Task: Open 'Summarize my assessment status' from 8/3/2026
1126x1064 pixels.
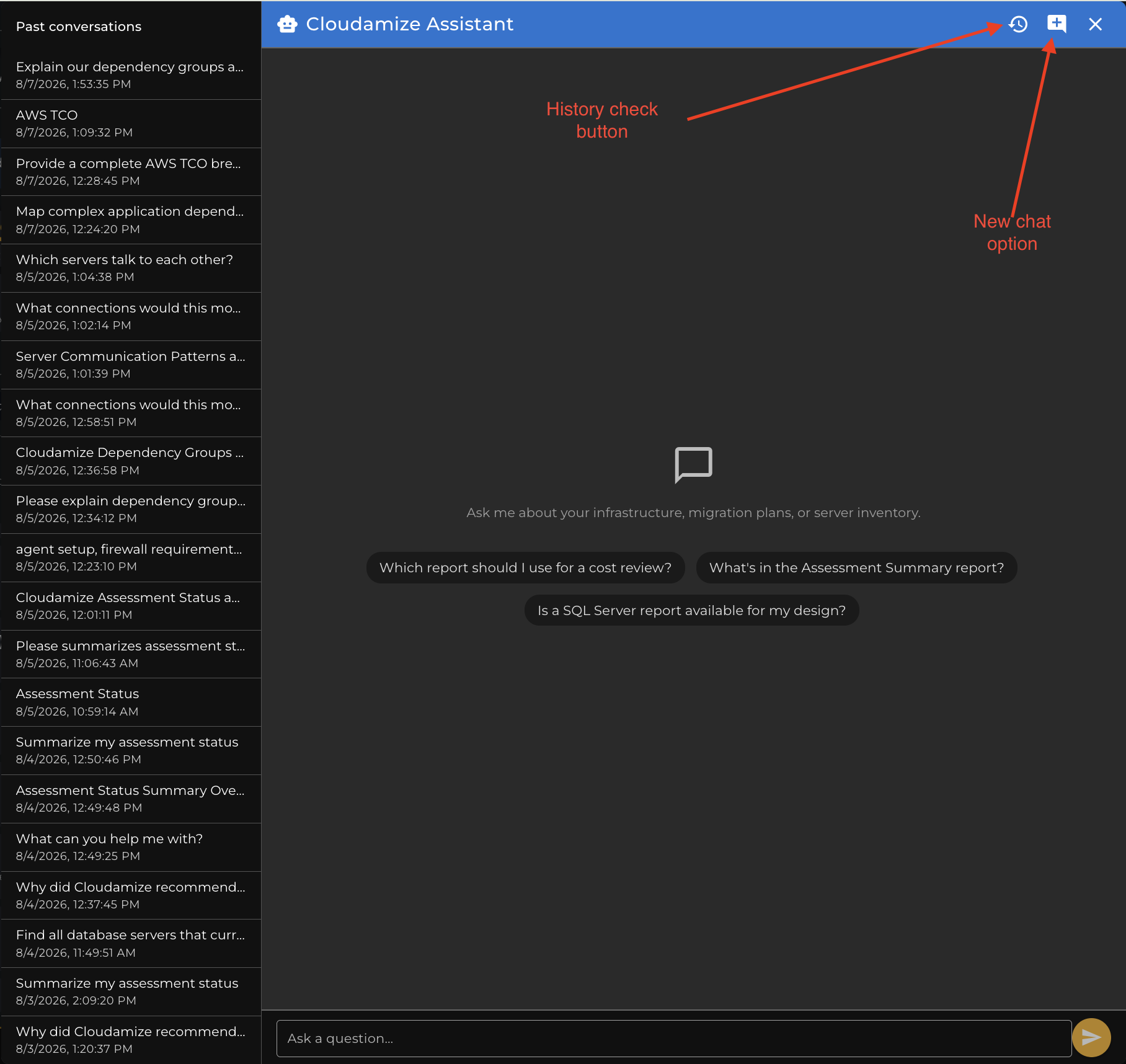Action: tap(131, 991)
